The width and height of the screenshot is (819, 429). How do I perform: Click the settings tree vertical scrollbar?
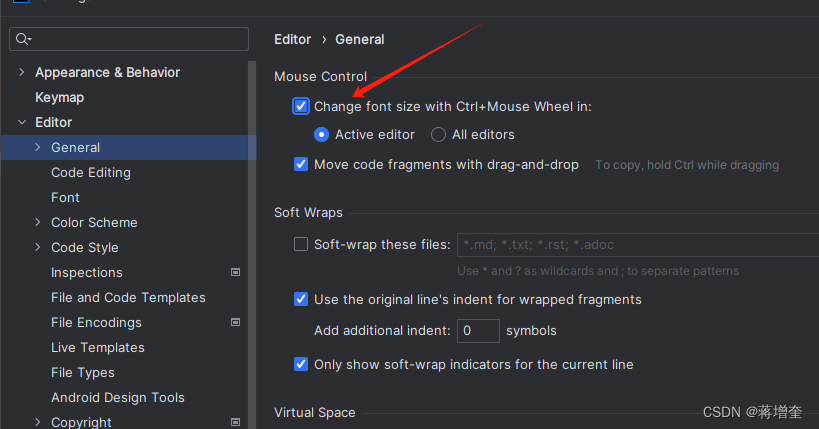(x=252, y=245)
